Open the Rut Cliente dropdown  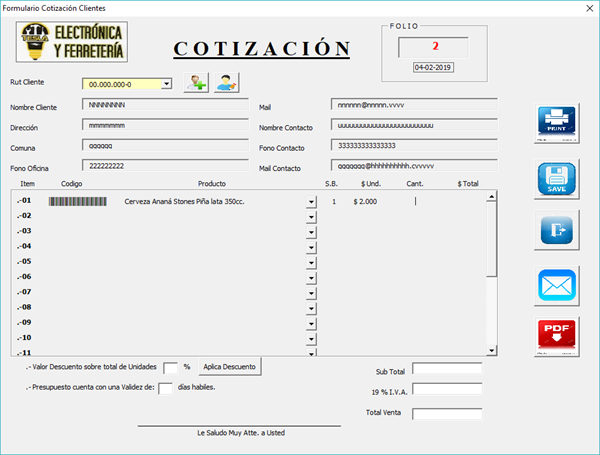pos(167,85)
